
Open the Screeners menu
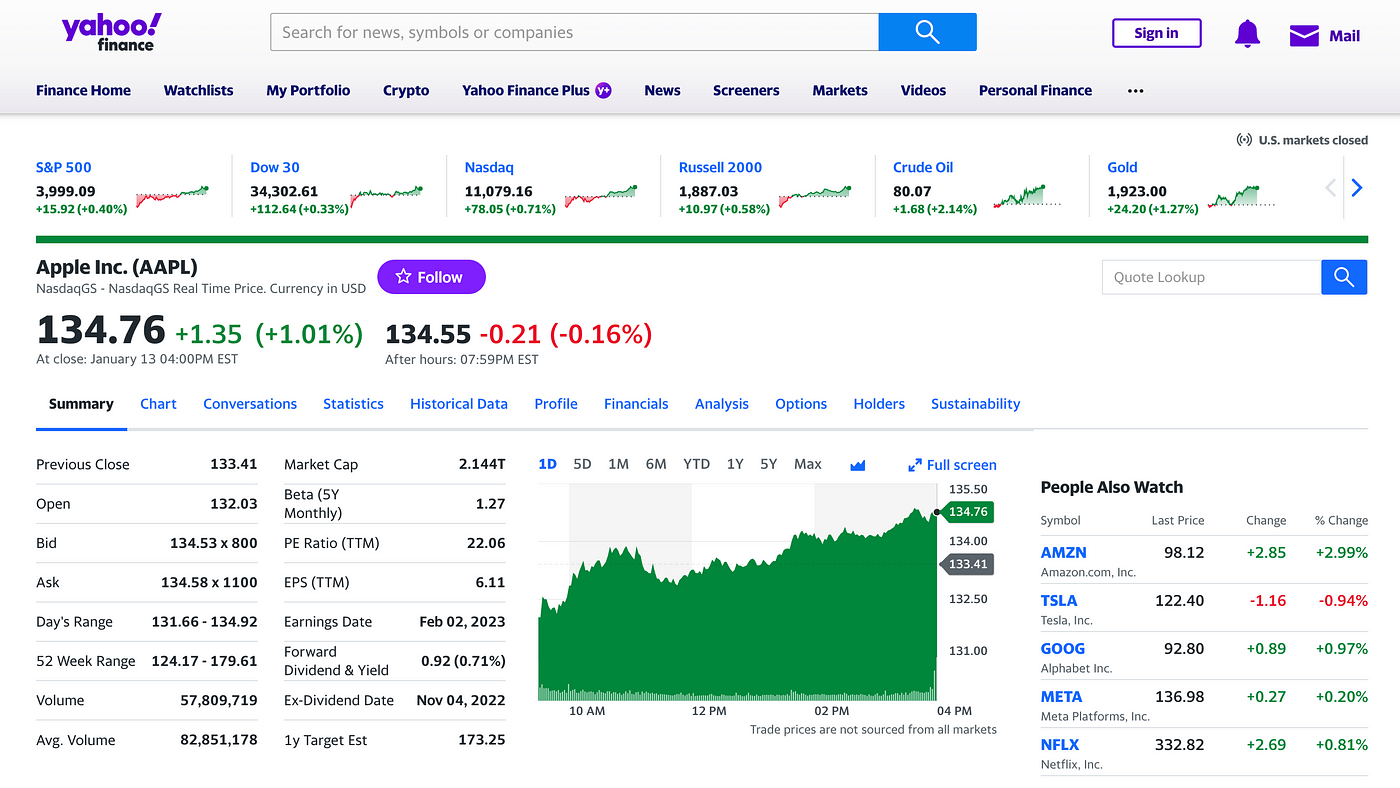click(x=746, y=90)
